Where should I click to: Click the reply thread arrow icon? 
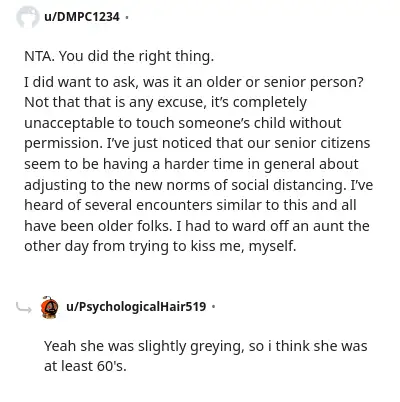pos(24,309)
